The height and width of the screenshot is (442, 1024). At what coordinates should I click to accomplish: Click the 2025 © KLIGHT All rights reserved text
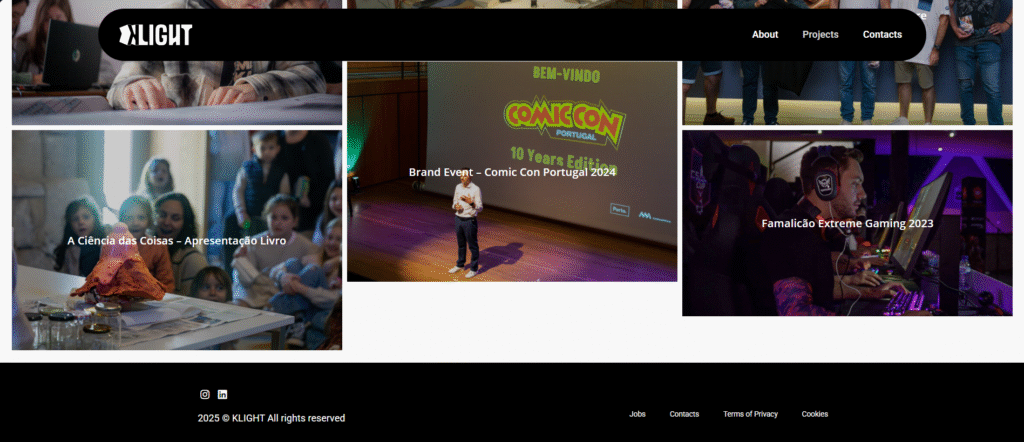click(x=271, y=418)
